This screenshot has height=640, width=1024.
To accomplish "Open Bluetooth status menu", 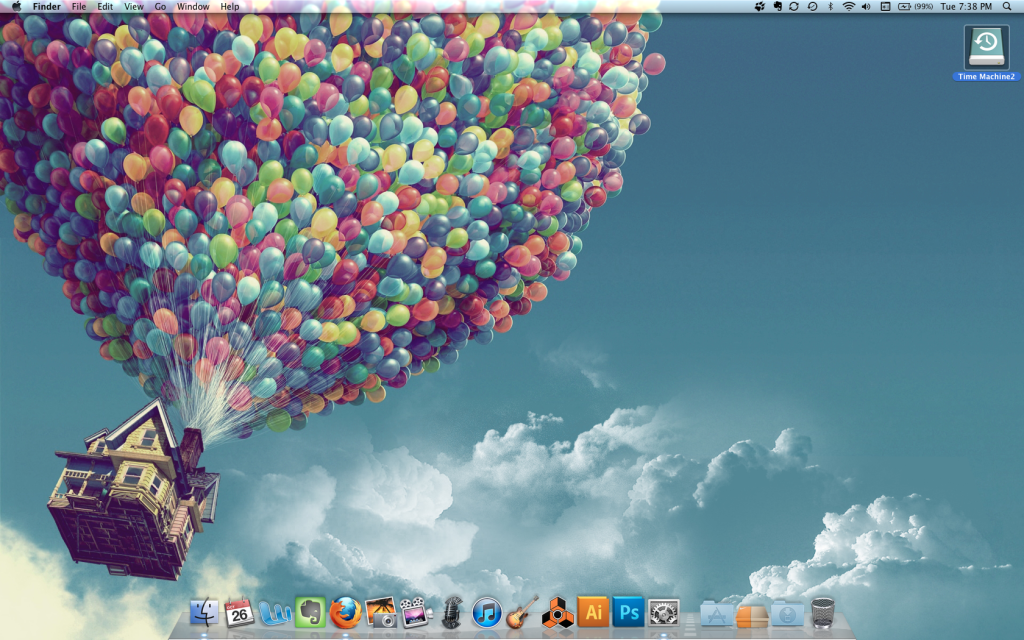I will pos(831,7).
